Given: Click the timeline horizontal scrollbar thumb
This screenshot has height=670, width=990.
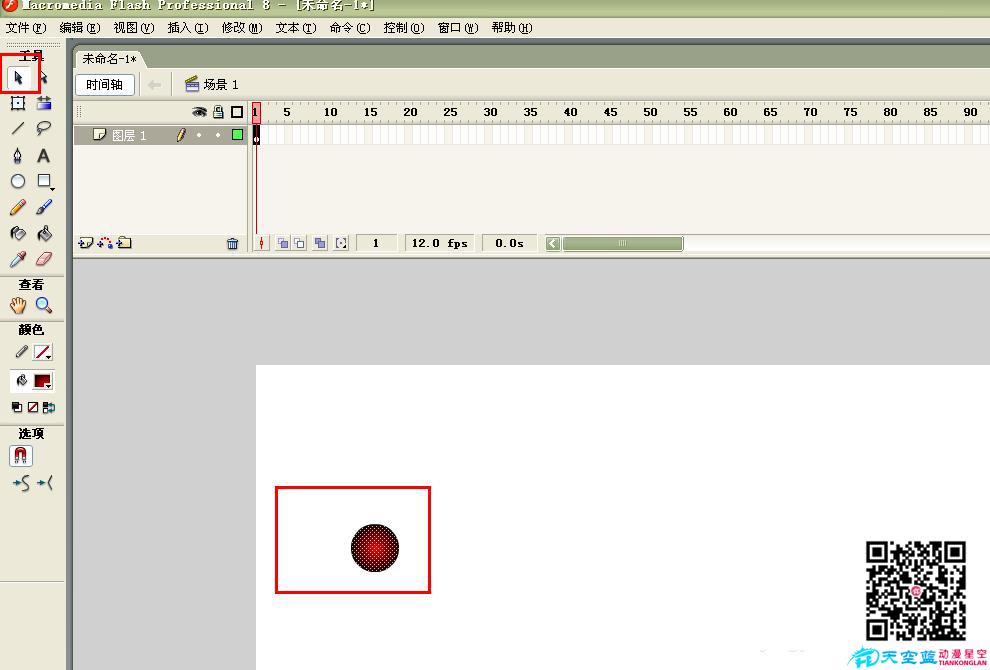Looking at the screenshot, I should 623,244.
